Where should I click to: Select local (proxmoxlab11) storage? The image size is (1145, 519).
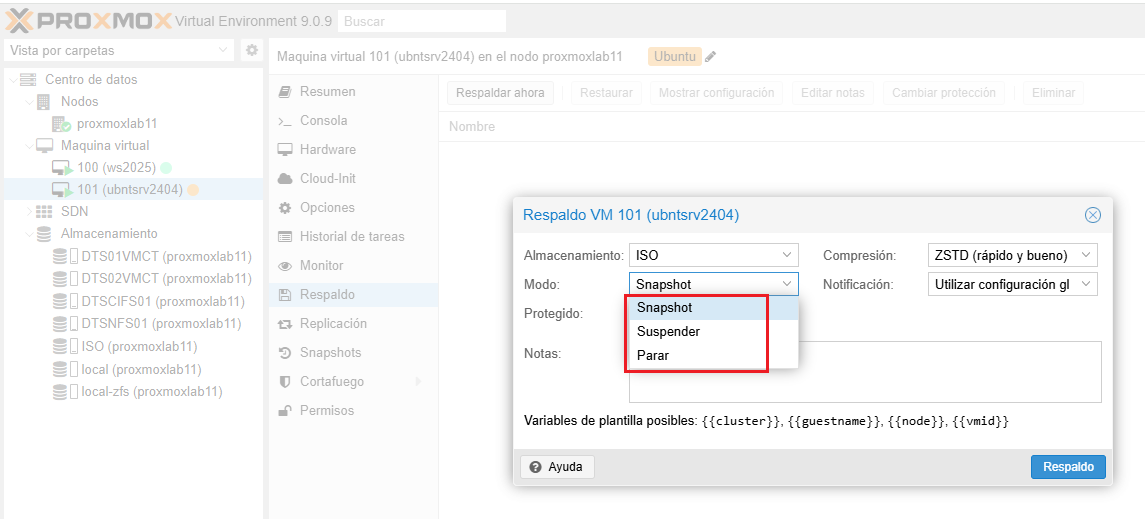pyautogui.click(x=133, y=369)
